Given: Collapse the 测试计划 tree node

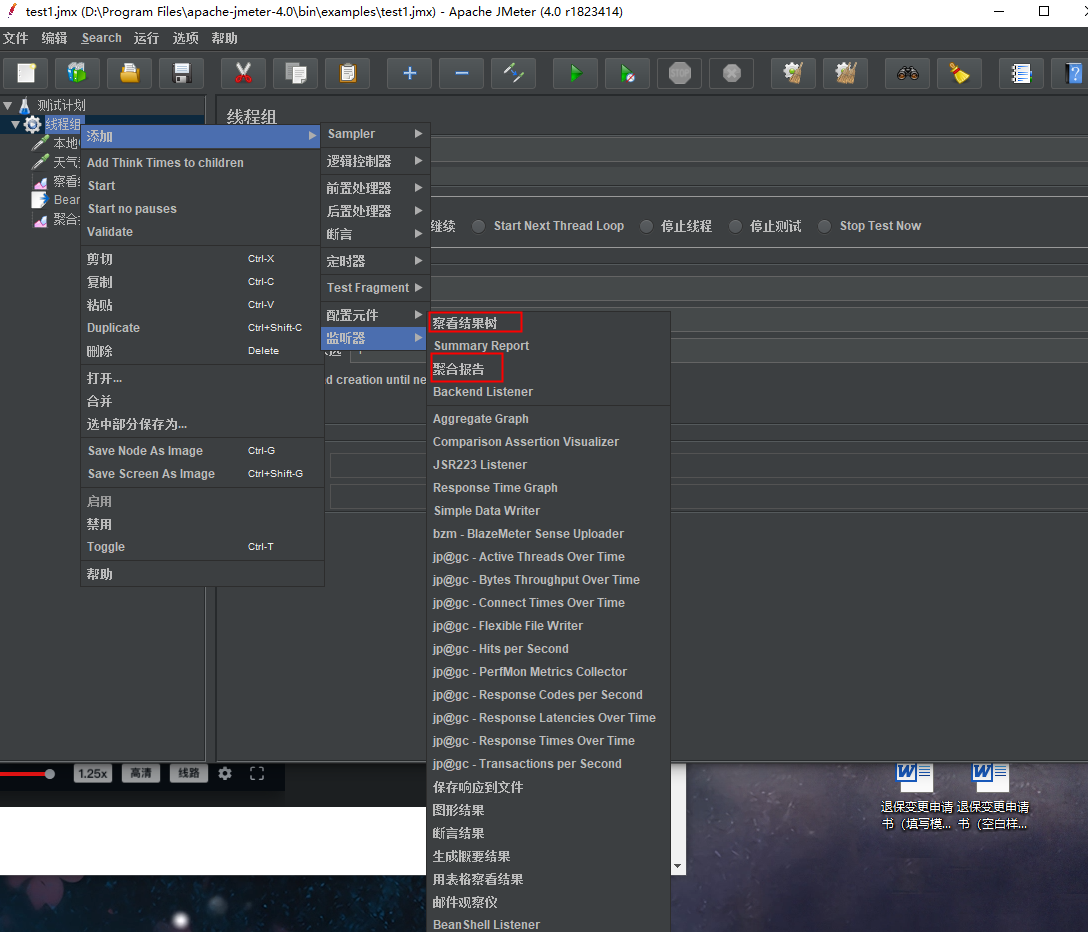Looking at the screenshot, I should (x=8, y=105).
